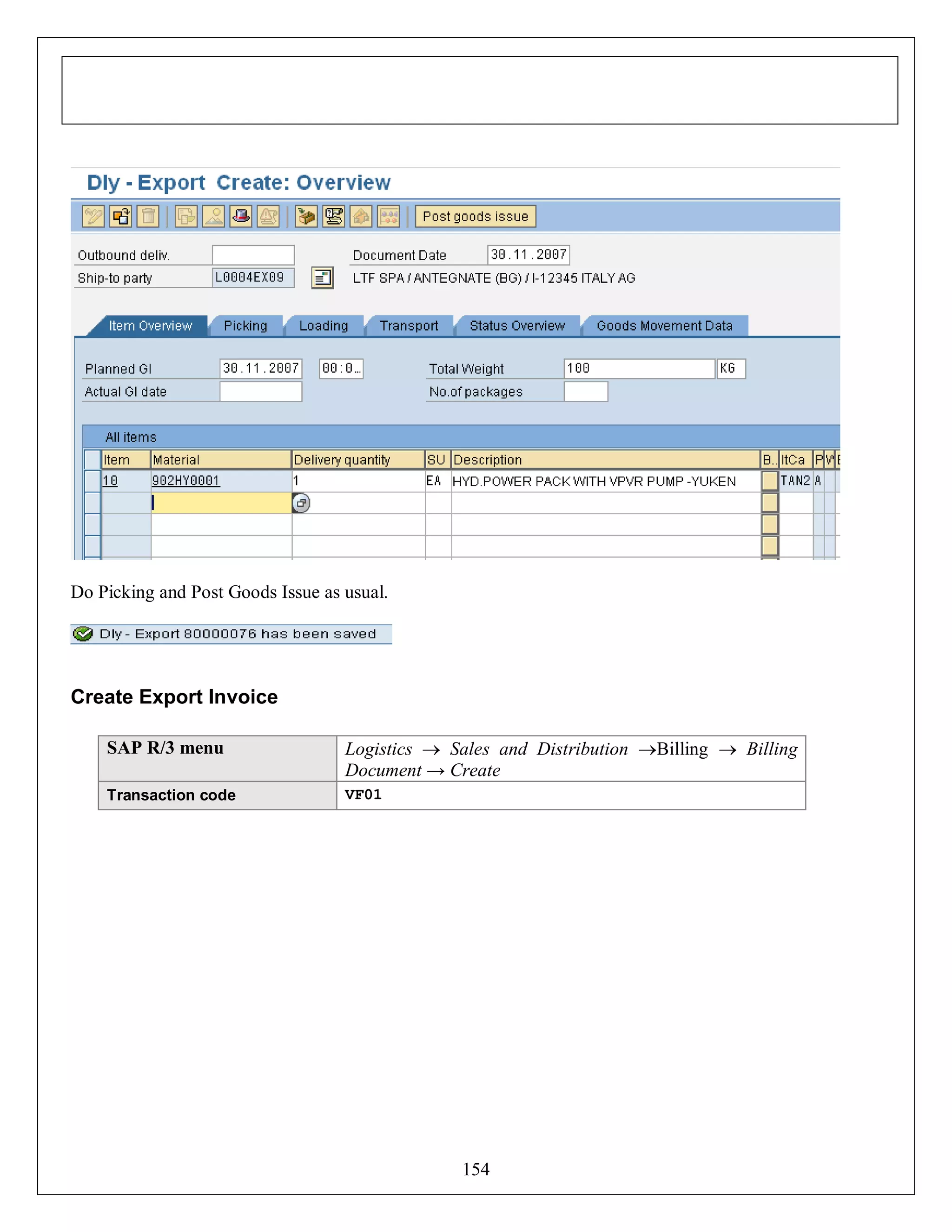Image resolution: width=952 pixels, height=1232 pixels.
Task: Open header details via the top hat icon
Action: coord(241,217)
